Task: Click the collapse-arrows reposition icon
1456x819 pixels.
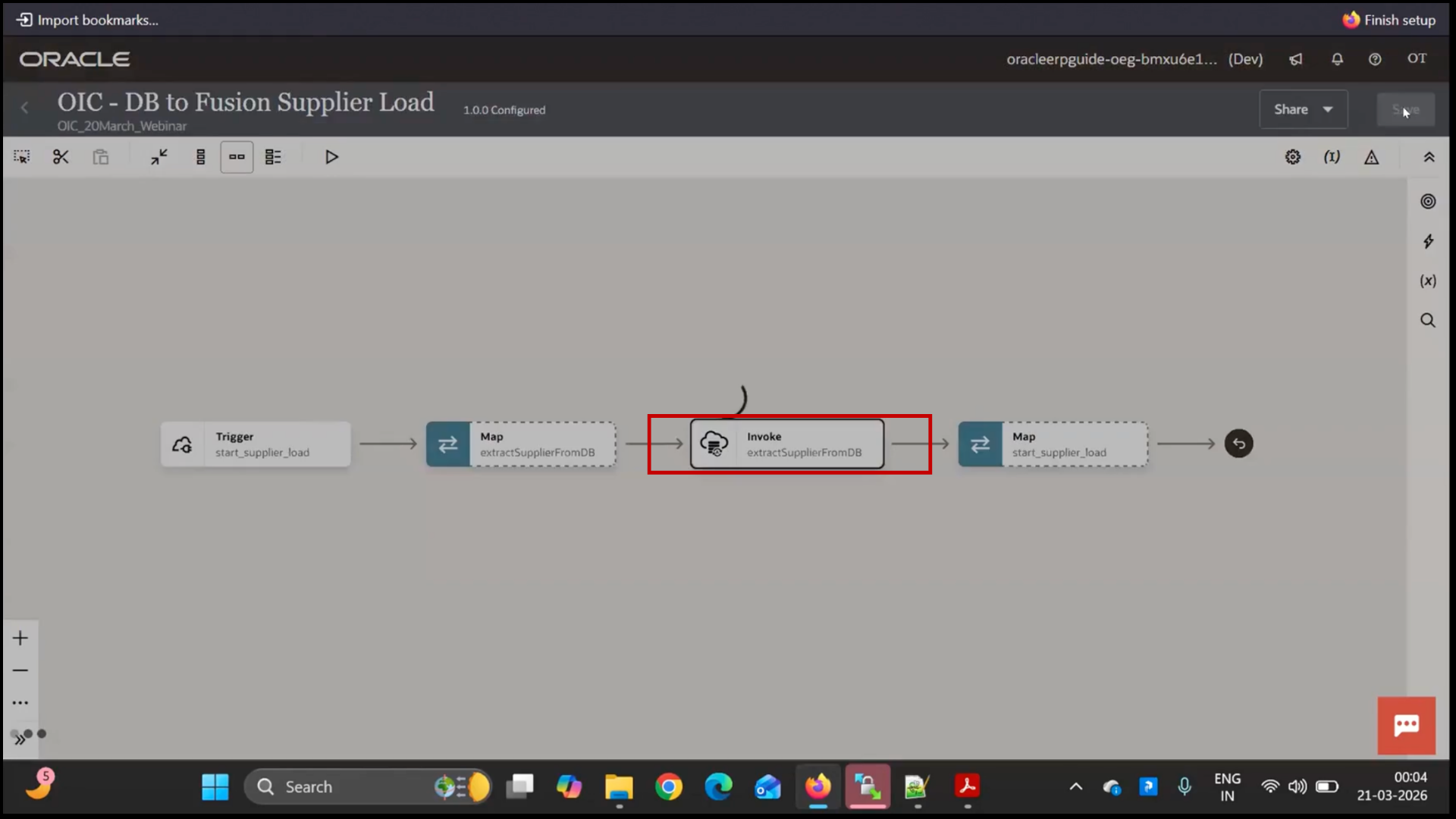Action: 159,157
